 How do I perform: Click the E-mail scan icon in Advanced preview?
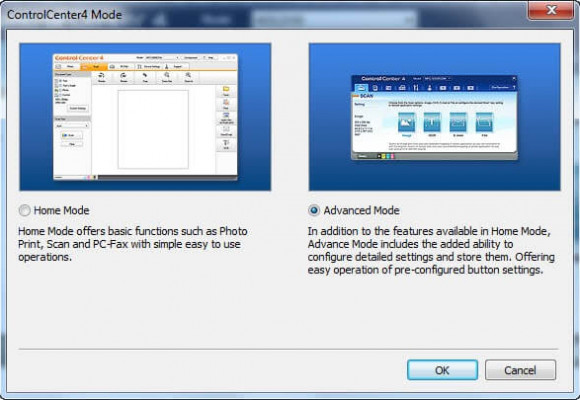pos(458,122)
